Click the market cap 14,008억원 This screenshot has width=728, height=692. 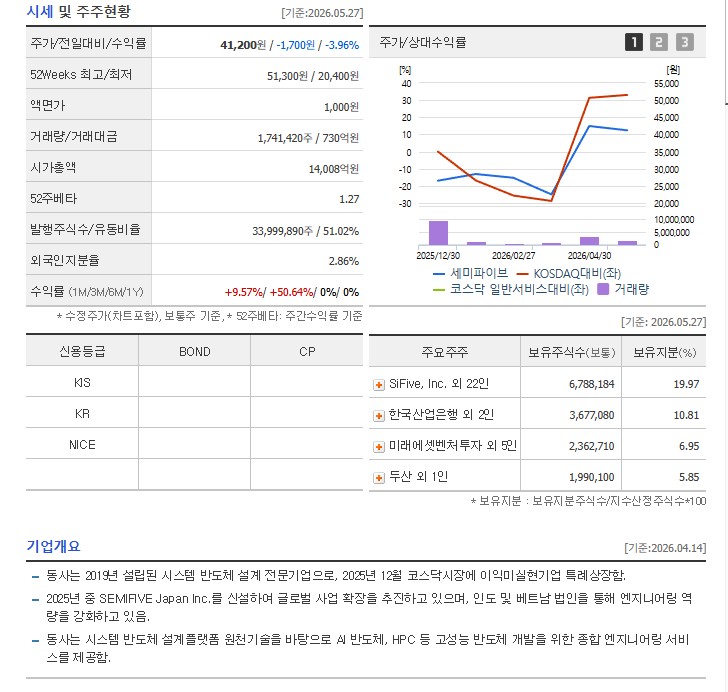(334, 169)
